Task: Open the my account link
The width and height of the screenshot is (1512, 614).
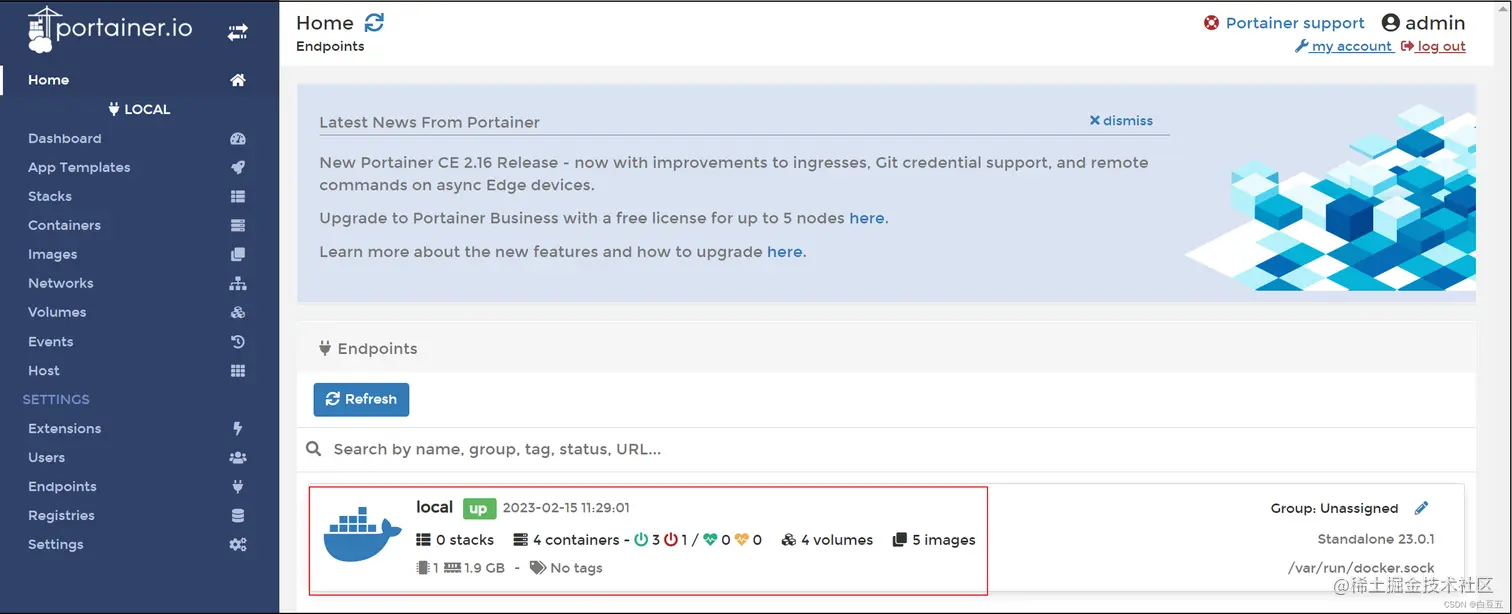Action: click(1344, 46)
